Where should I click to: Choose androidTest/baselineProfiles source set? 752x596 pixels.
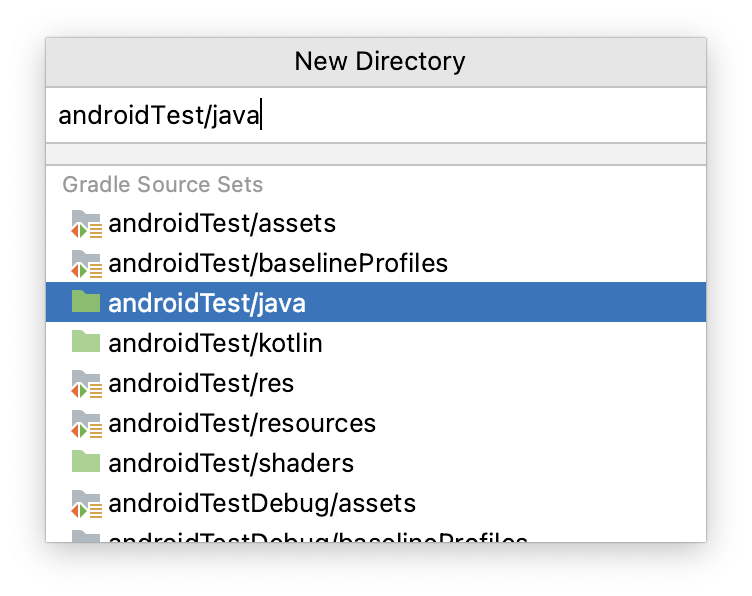(x=278, y=264)
